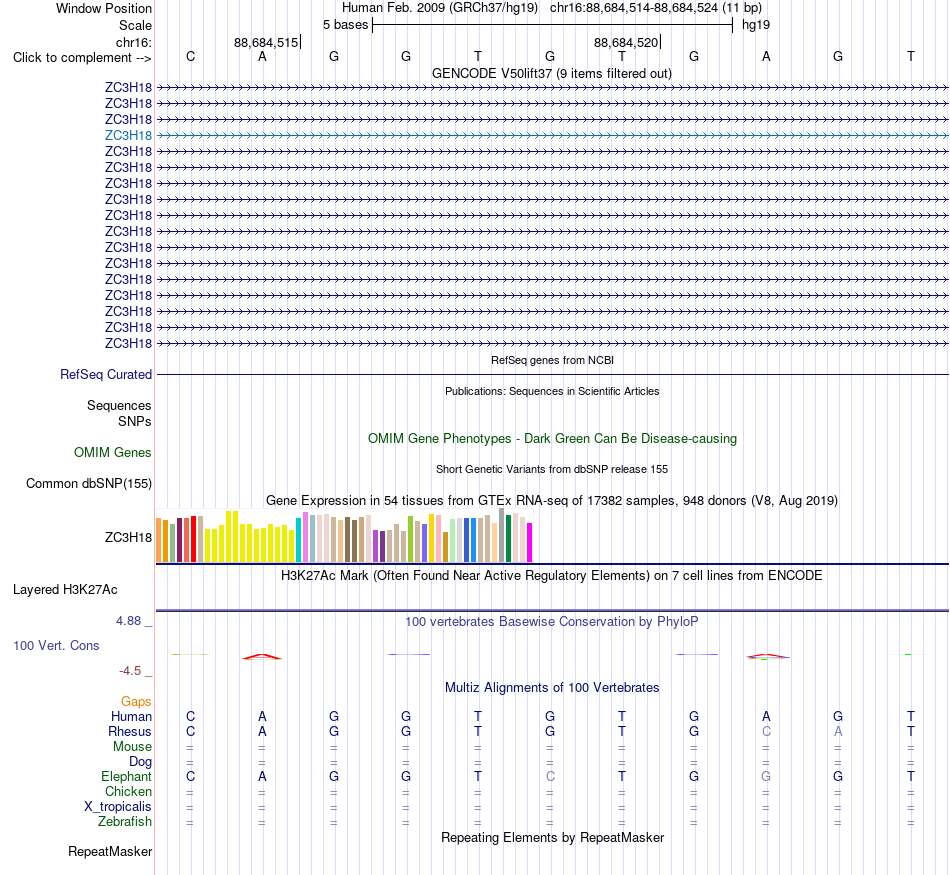Click the OMIM Genes track label

click(x=113, y=453)
